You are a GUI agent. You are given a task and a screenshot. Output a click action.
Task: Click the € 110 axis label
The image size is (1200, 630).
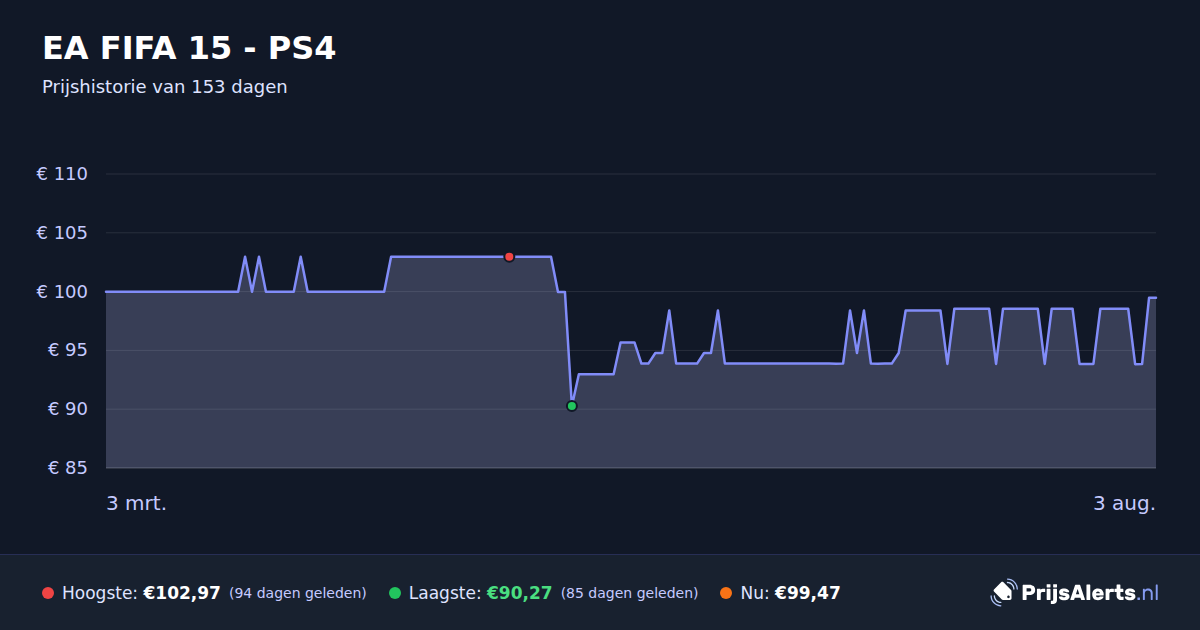(x=62, y=174)
